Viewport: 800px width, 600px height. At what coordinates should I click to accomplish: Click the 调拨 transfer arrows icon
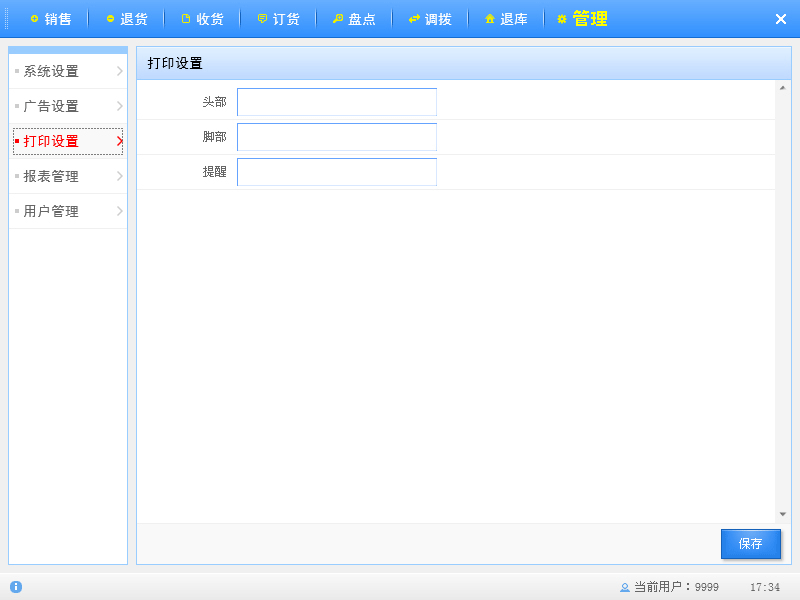click(x=414, y=19)
